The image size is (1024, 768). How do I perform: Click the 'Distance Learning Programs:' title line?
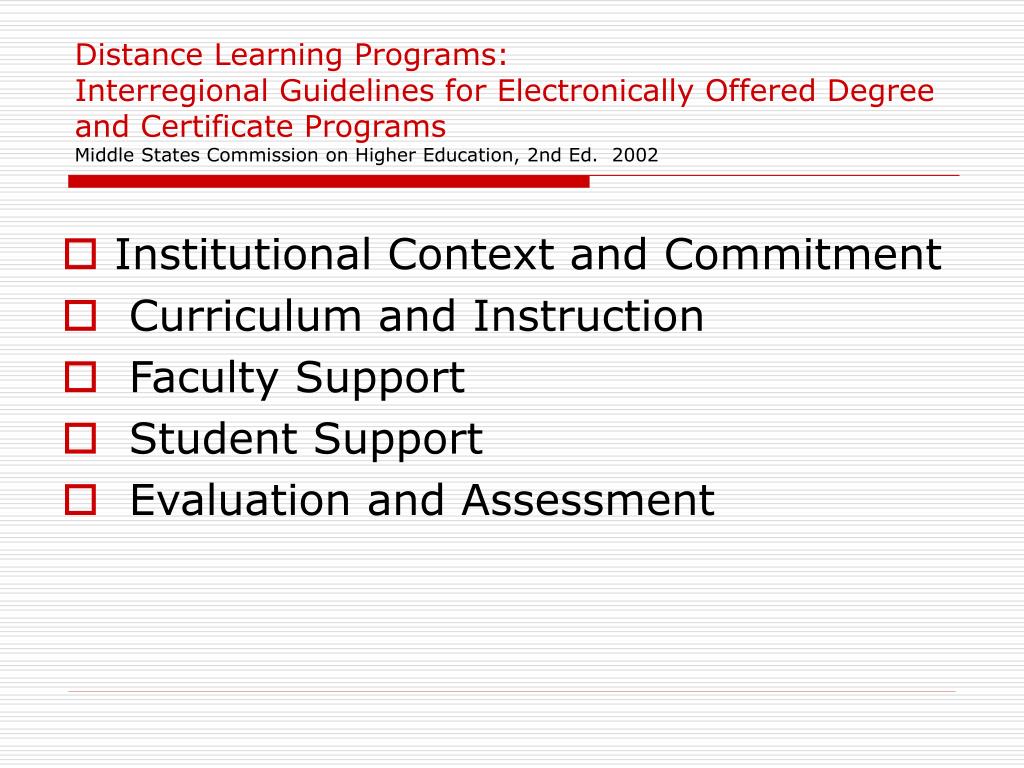pos(291,55)
